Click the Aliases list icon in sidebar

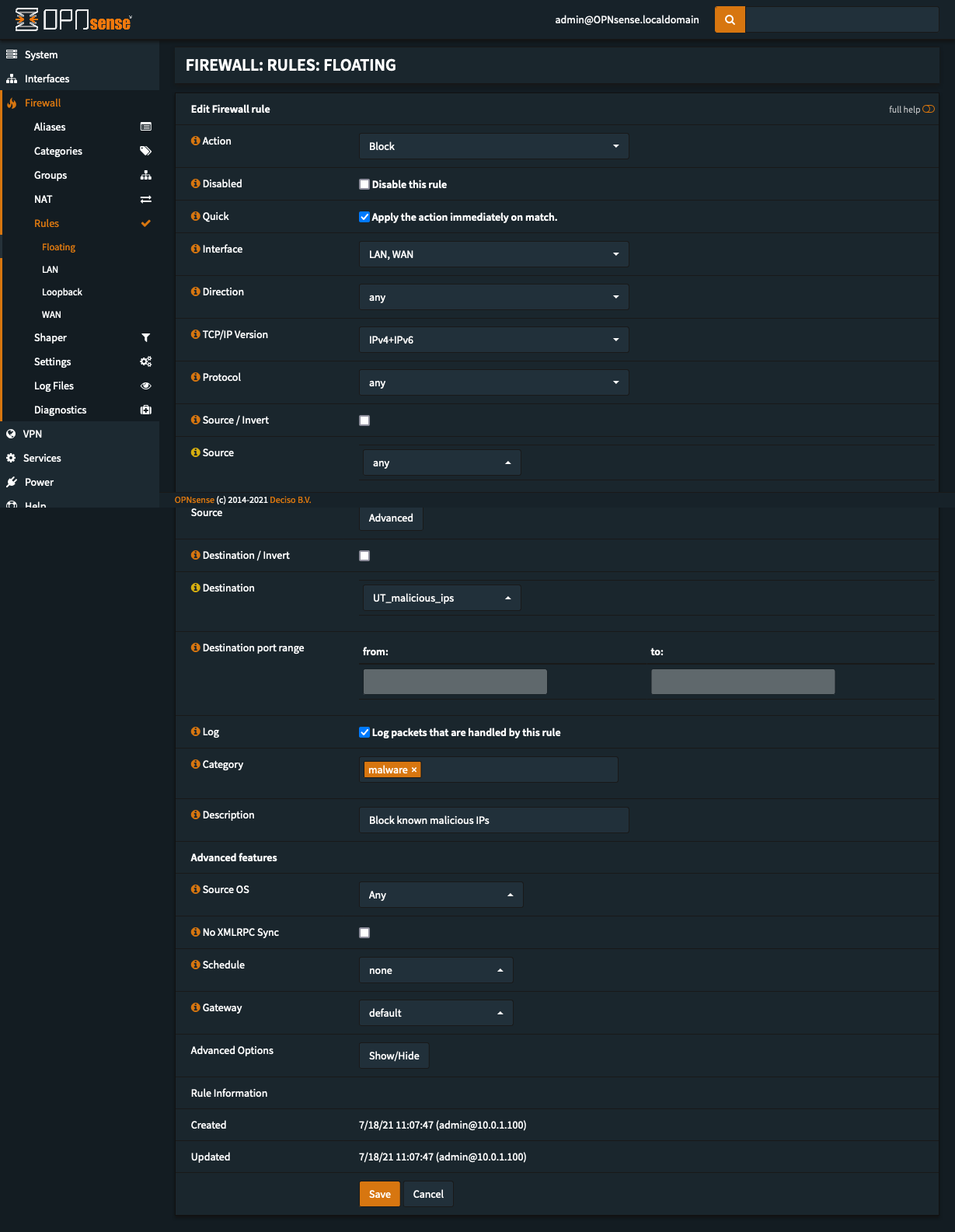(145, 127)
